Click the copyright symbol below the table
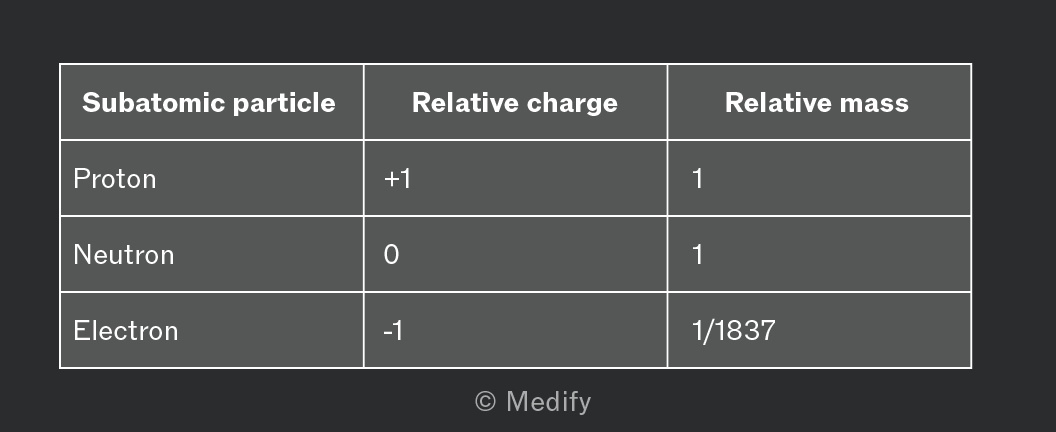 pyautogui.click(x=485, y=402)
